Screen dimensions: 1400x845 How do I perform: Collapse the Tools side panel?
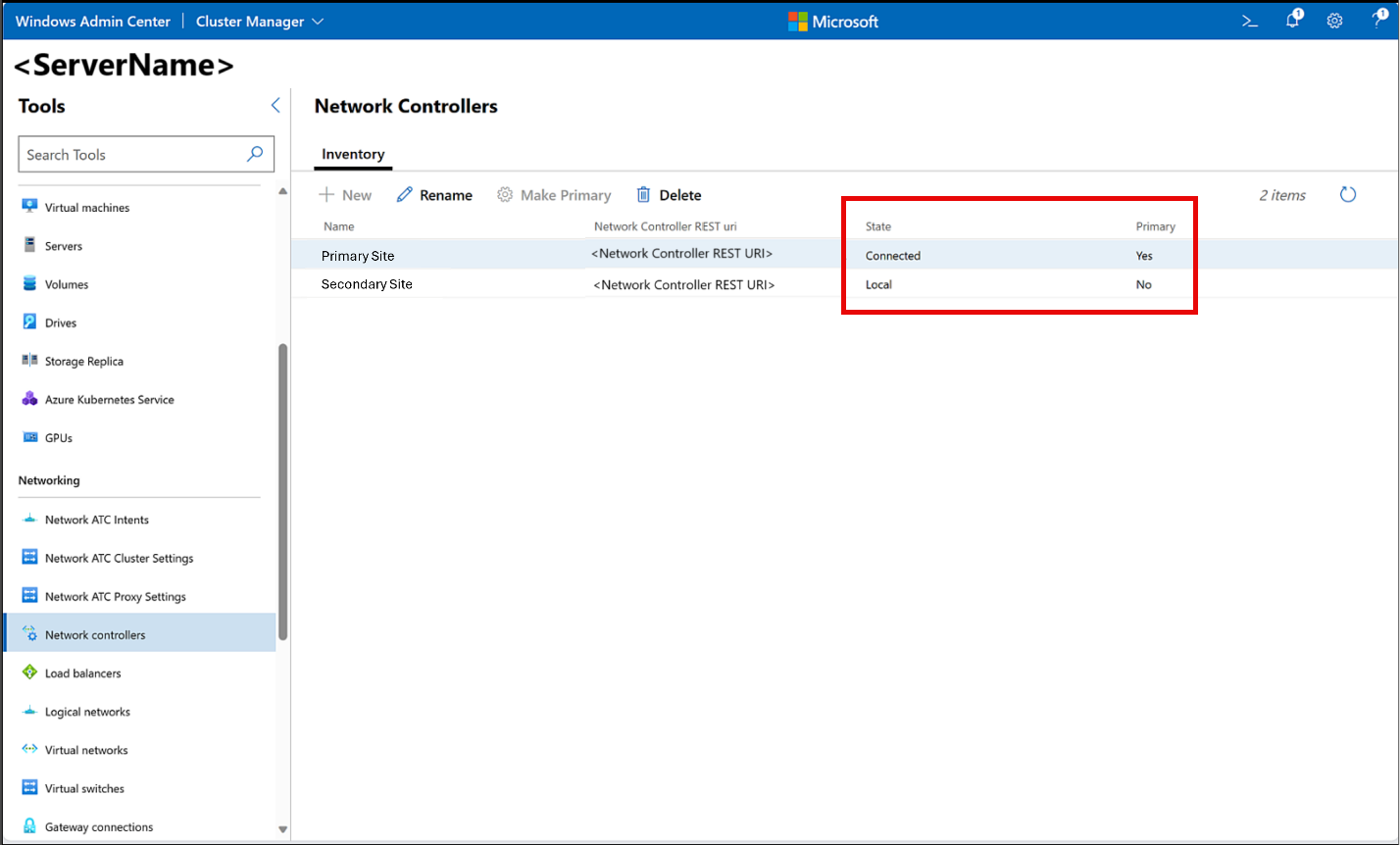pyautogui.click(x=275, y=106)
